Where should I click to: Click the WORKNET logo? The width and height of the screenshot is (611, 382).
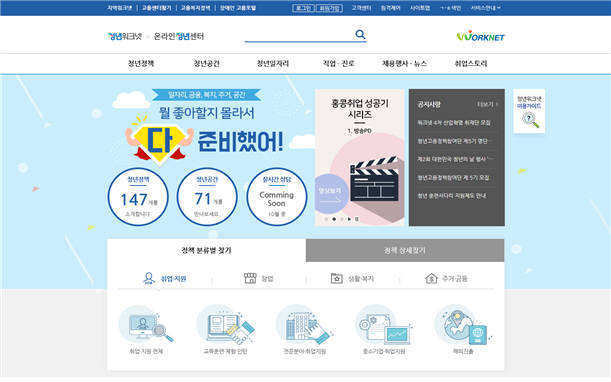pyautogui.click(x=480, y=36)
